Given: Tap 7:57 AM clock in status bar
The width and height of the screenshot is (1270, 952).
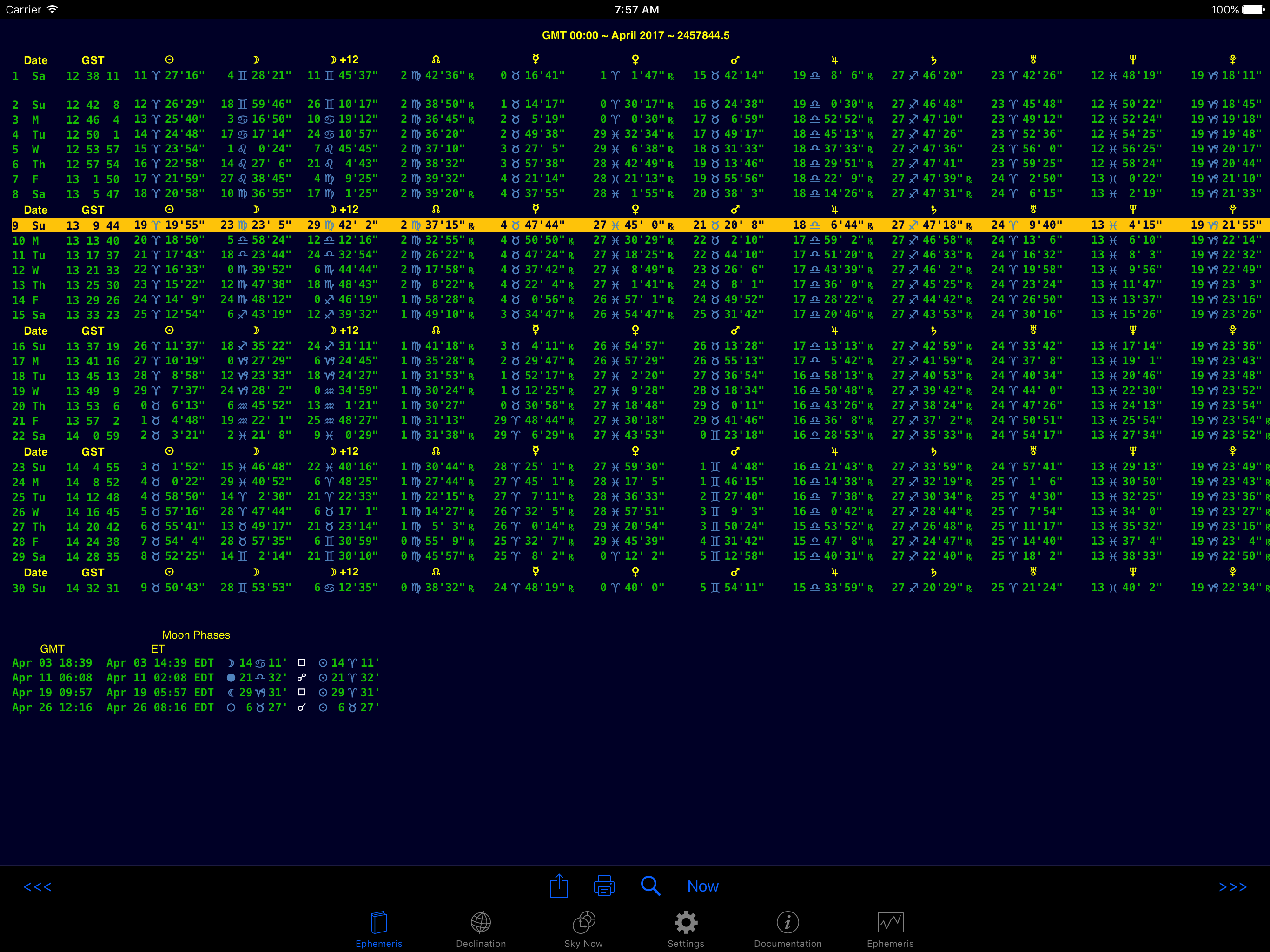Looking at the screenshot, I should 636,10.
